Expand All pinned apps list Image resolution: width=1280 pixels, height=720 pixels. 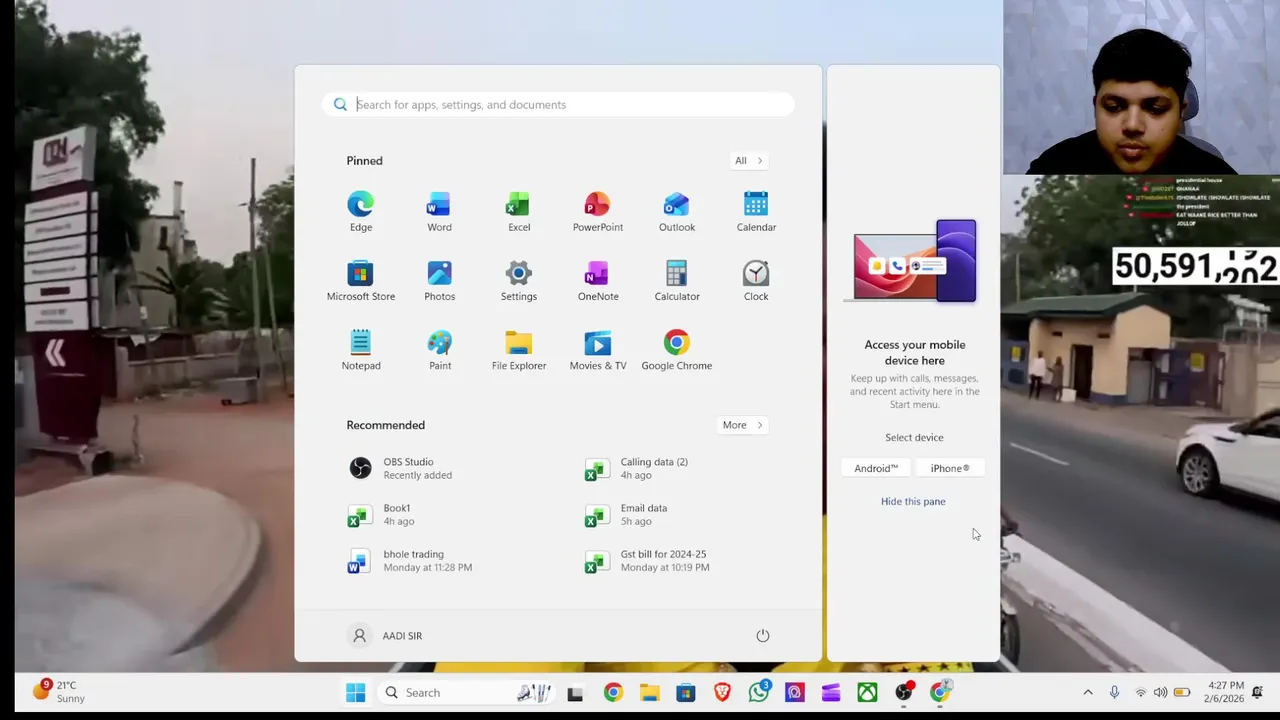(748, 161)
